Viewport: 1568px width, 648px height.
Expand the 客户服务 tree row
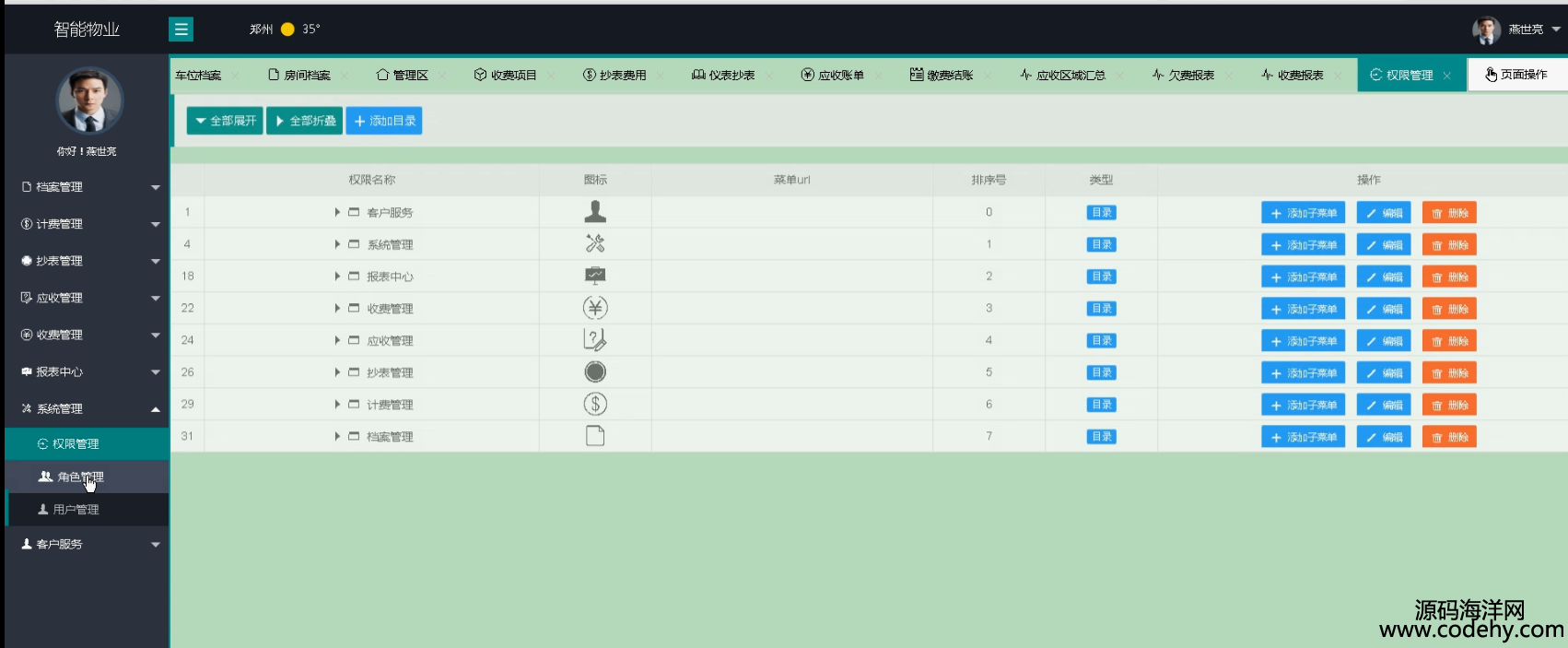[x=337, y=212]
